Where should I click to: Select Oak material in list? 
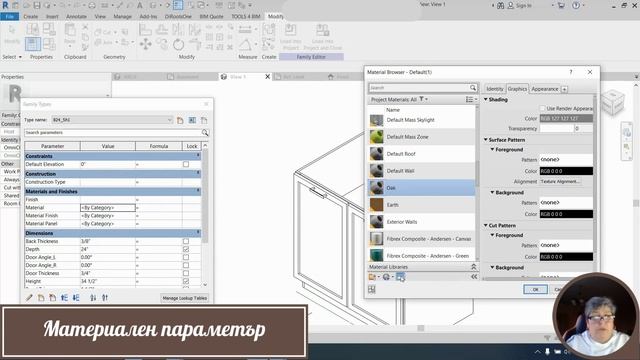[x=422, y=188]
